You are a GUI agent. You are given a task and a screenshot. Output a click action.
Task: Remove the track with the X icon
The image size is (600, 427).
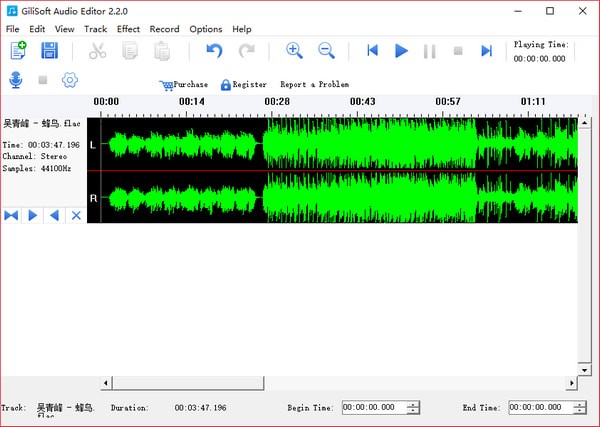pyautogui.click(x=75, y=215)
